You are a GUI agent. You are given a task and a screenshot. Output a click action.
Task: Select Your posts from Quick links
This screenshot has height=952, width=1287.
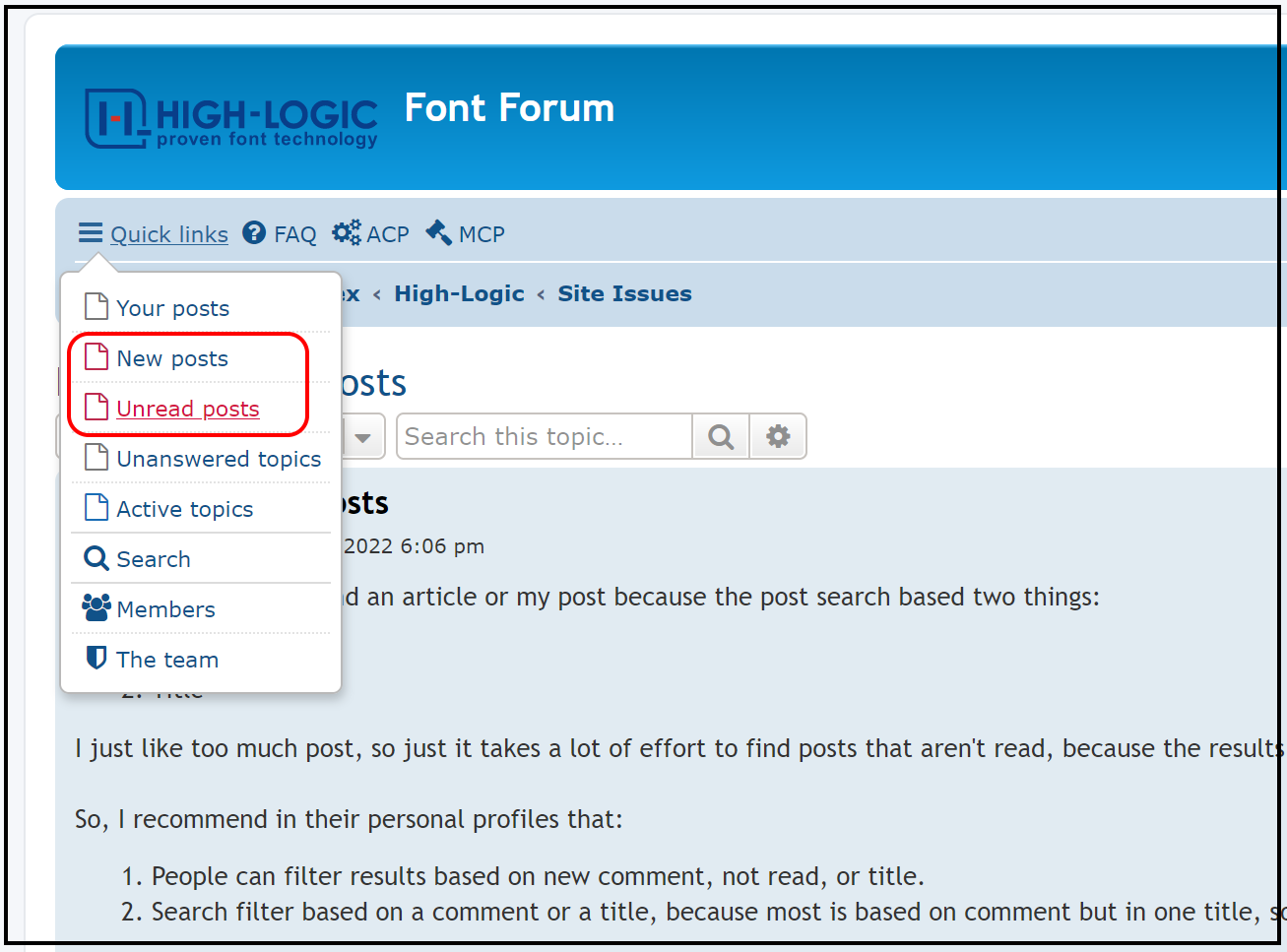pos(173,308)
